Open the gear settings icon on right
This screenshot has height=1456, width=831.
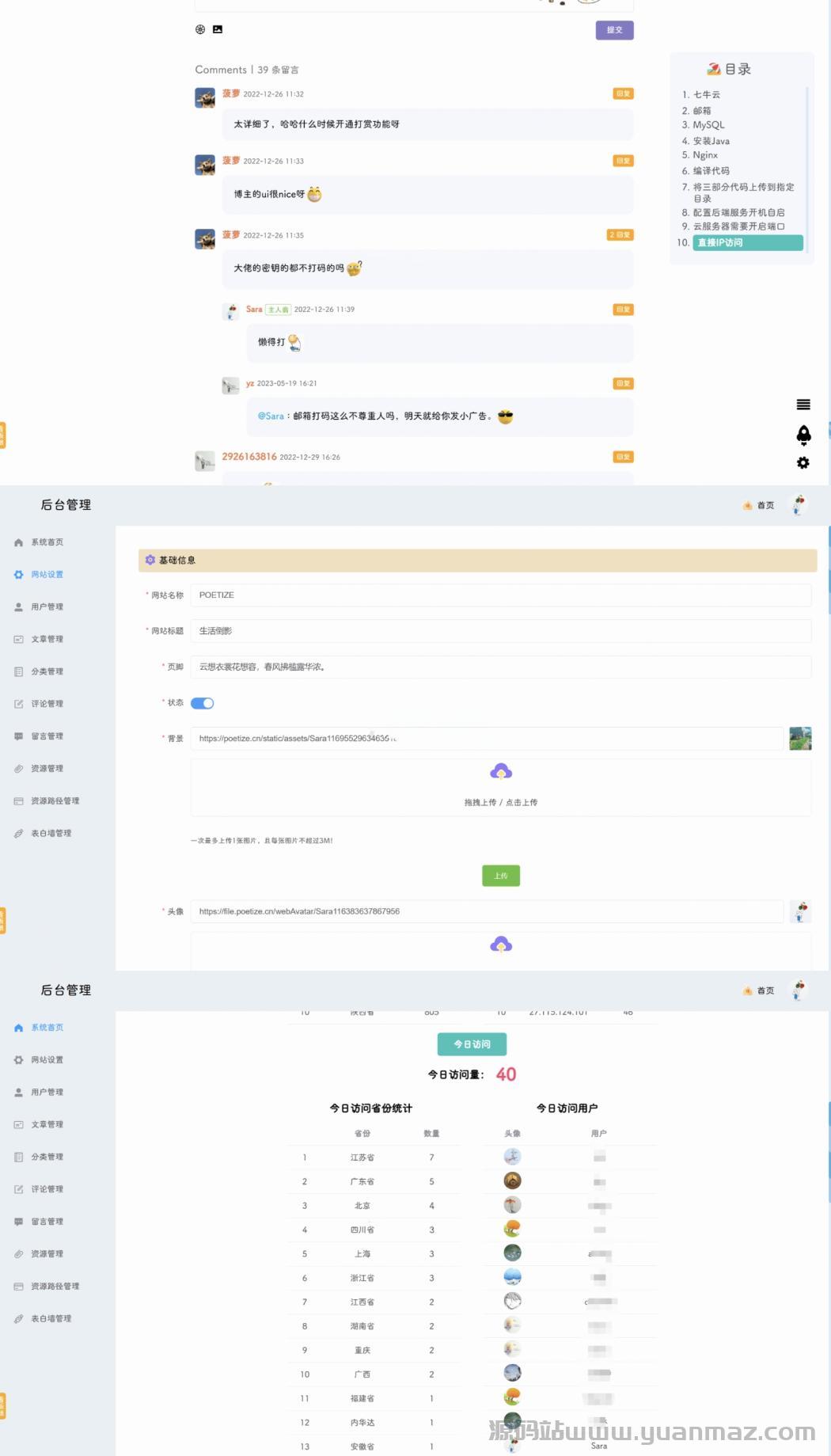803,463
